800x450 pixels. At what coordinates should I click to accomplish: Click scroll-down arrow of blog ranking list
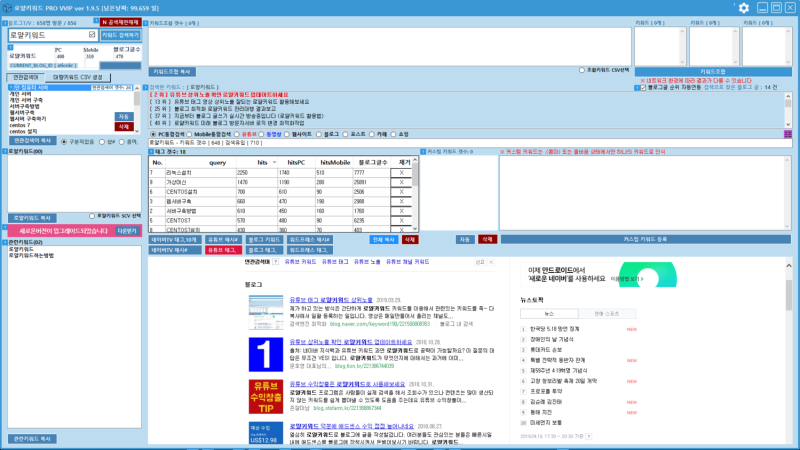tap(788, 124)
